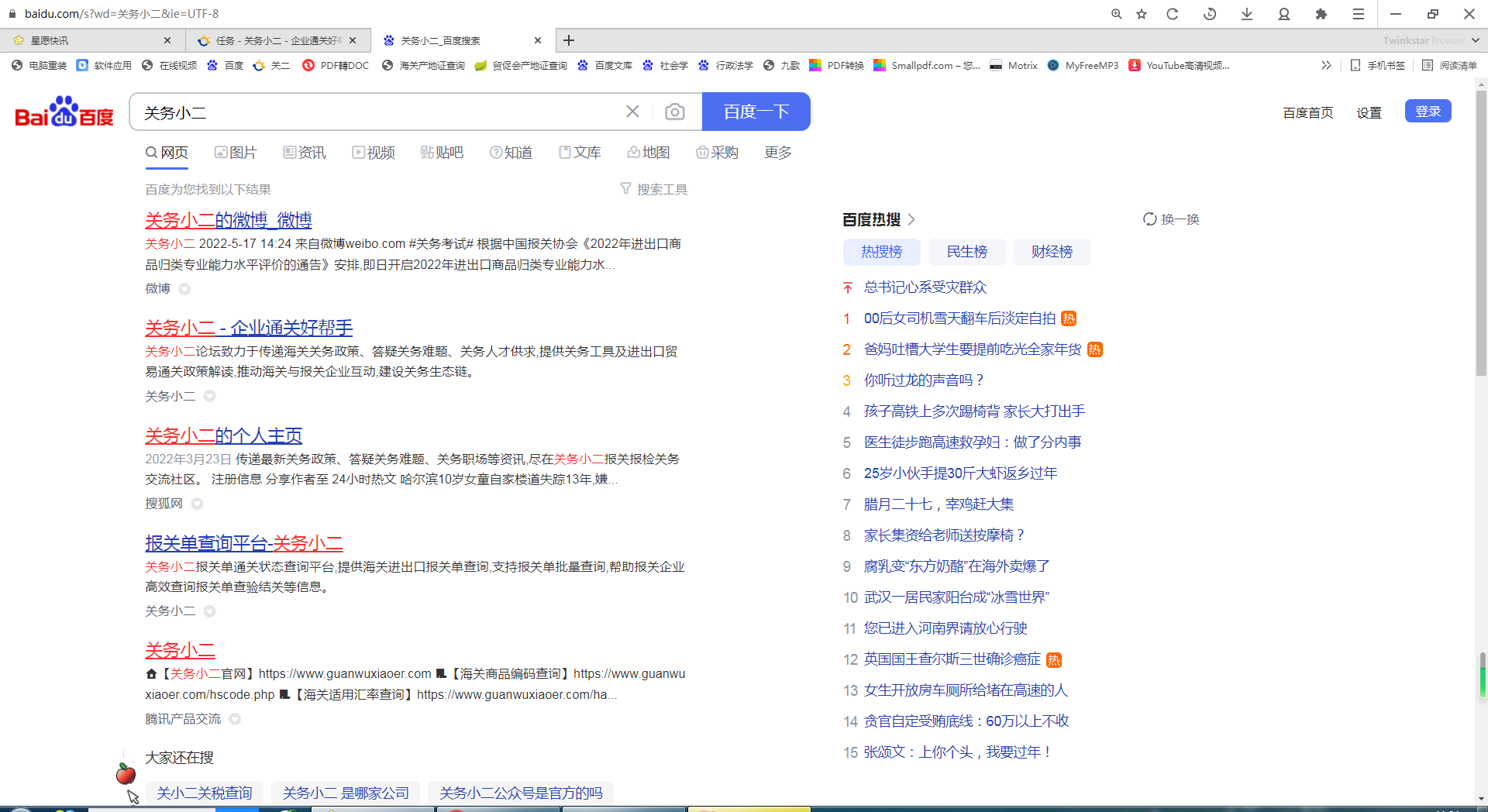Open 阅读清单 reading list
Image resolution: width=1488 pixels, height=812 pixels.
tap(1450, 65)
